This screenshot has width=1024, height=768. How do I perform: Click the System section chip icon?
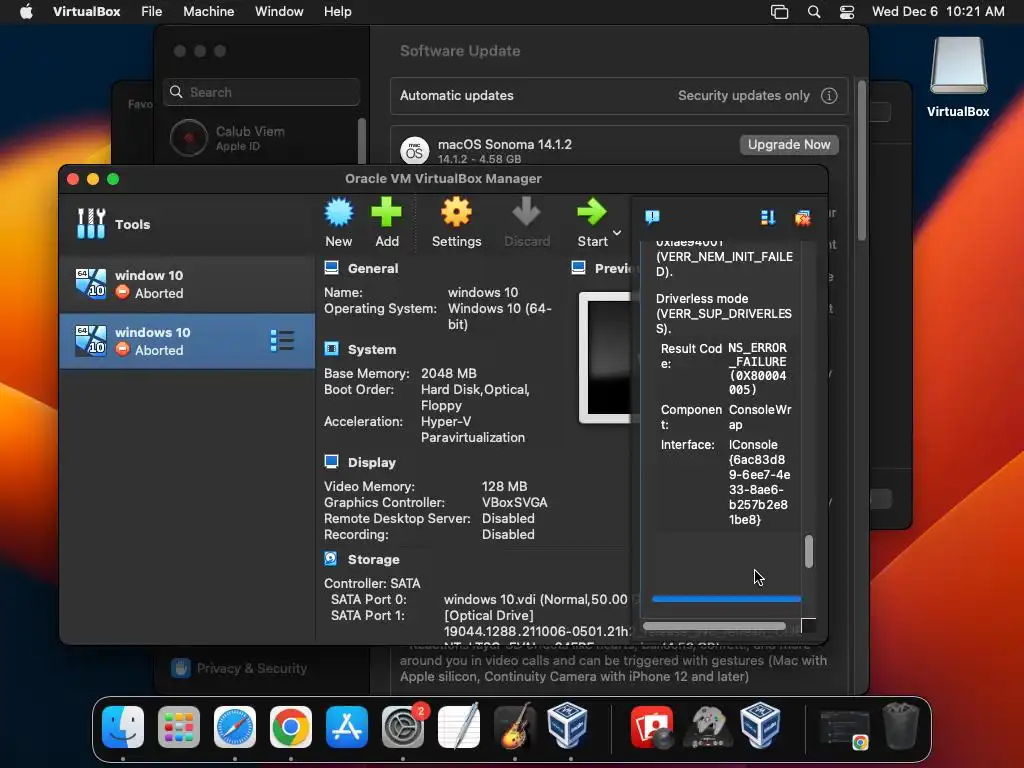[332, 349]
